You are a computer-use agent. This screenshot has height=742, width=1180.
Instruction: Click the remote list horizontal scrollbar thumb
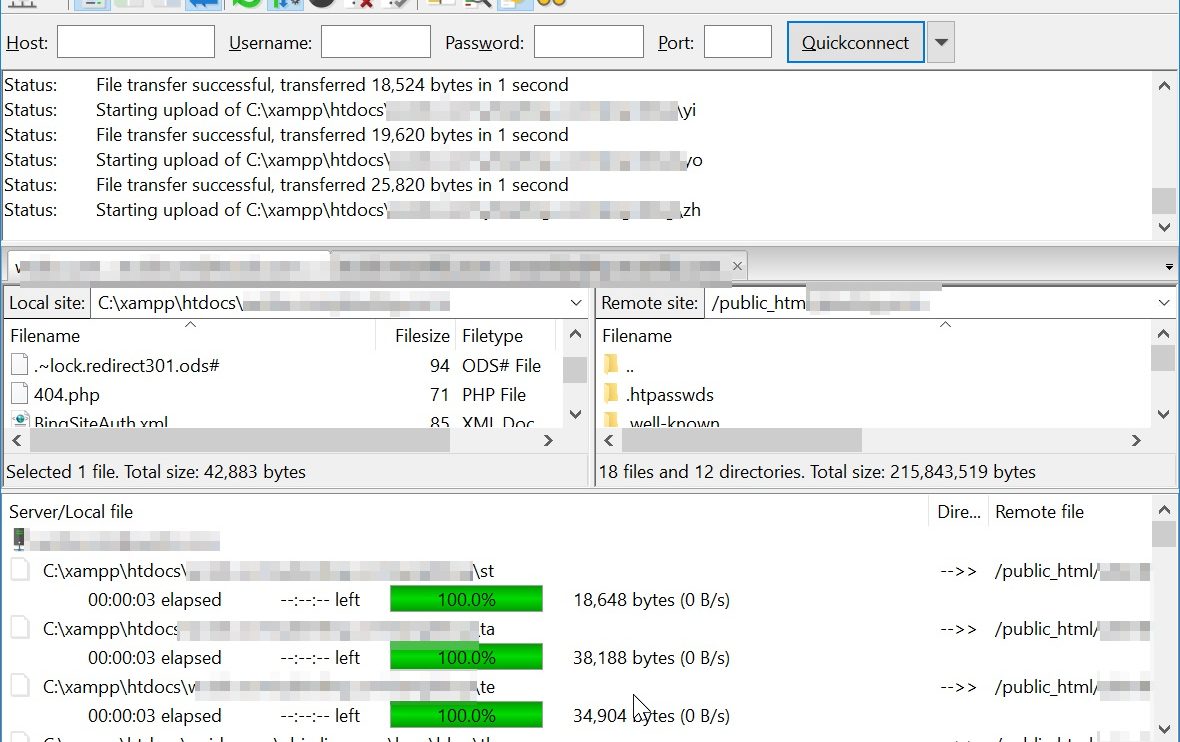pos(741,440)
